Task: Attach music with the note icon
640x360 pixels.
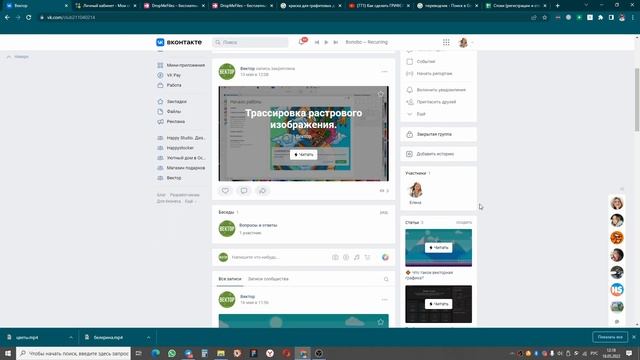Action: coord(357,257)
